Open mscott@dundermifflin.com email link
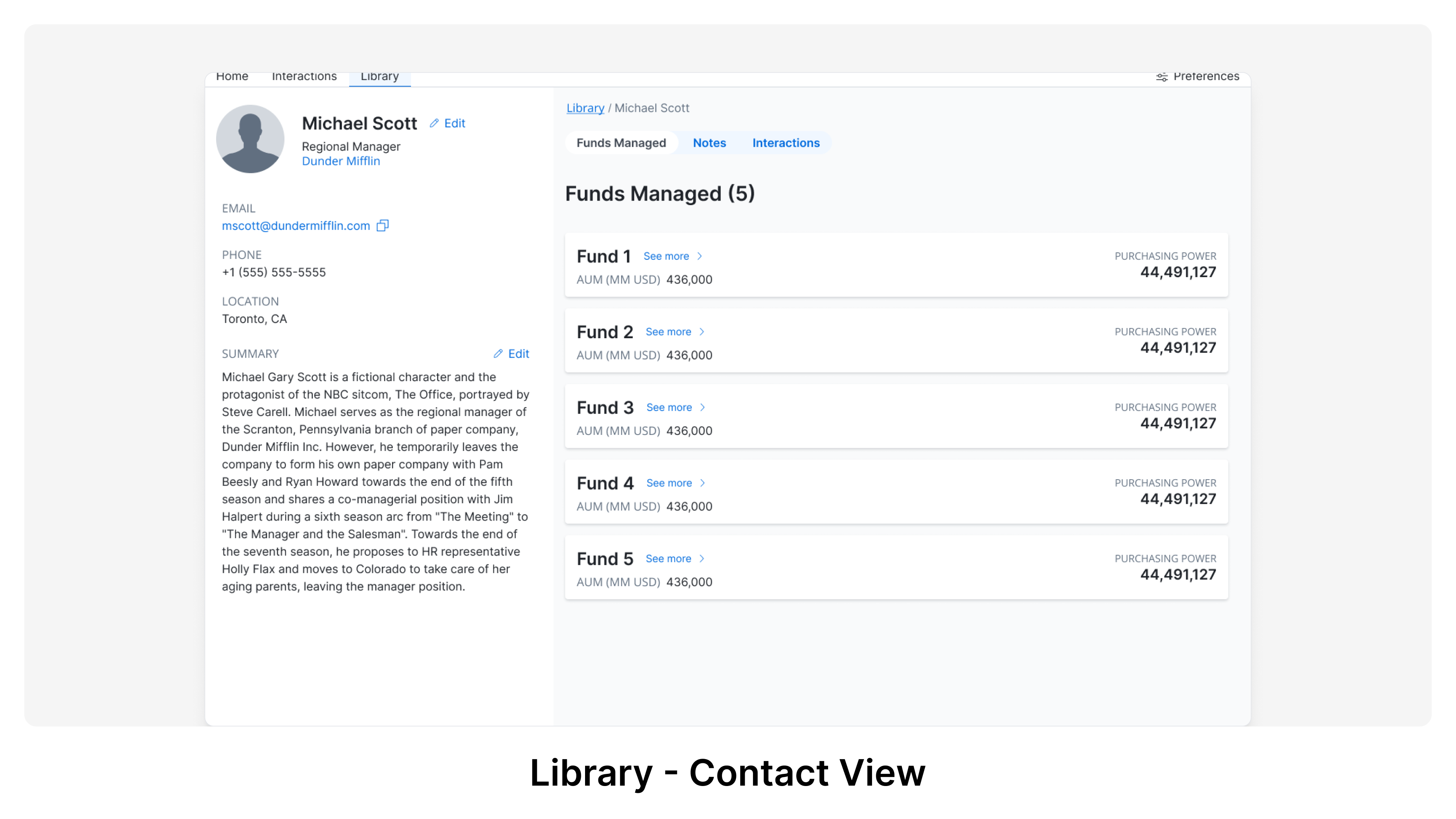The height and width of the screenshot is (819, 1456). point(296,226)
